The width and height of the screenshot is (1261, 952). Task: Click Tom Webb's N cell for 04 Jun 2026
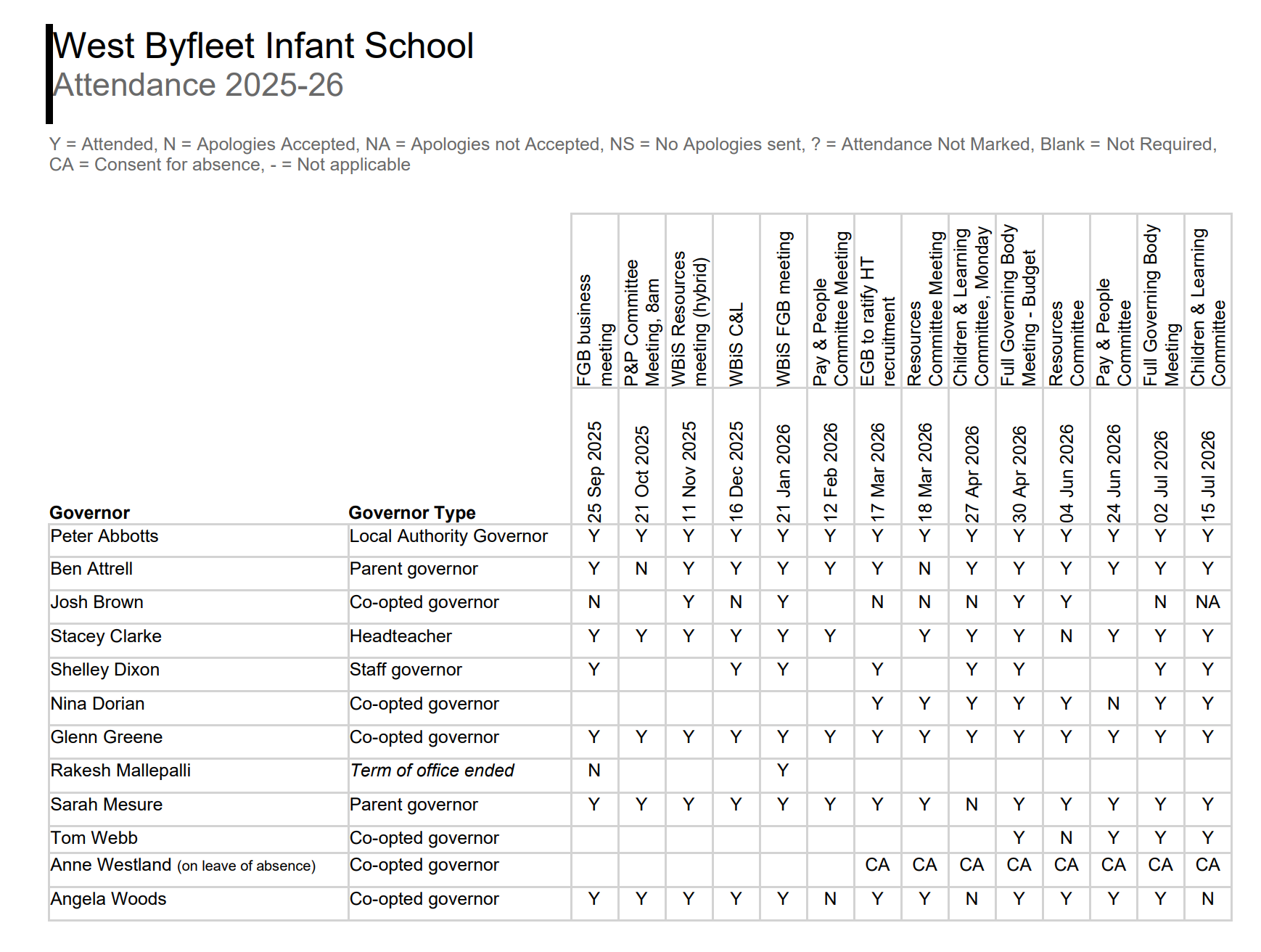(x=1066, y=838)
